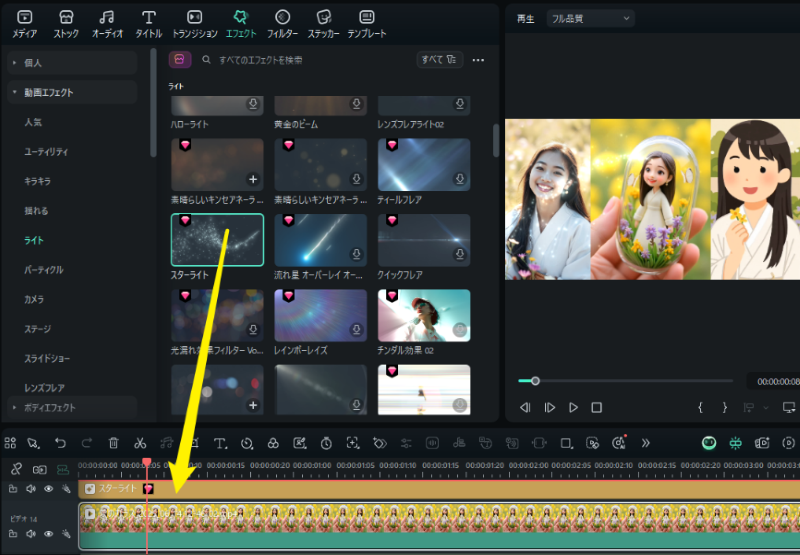Select the パーティクル effects category
The width and height of the screenshot is (800, 555).
[x=44, y=270]
